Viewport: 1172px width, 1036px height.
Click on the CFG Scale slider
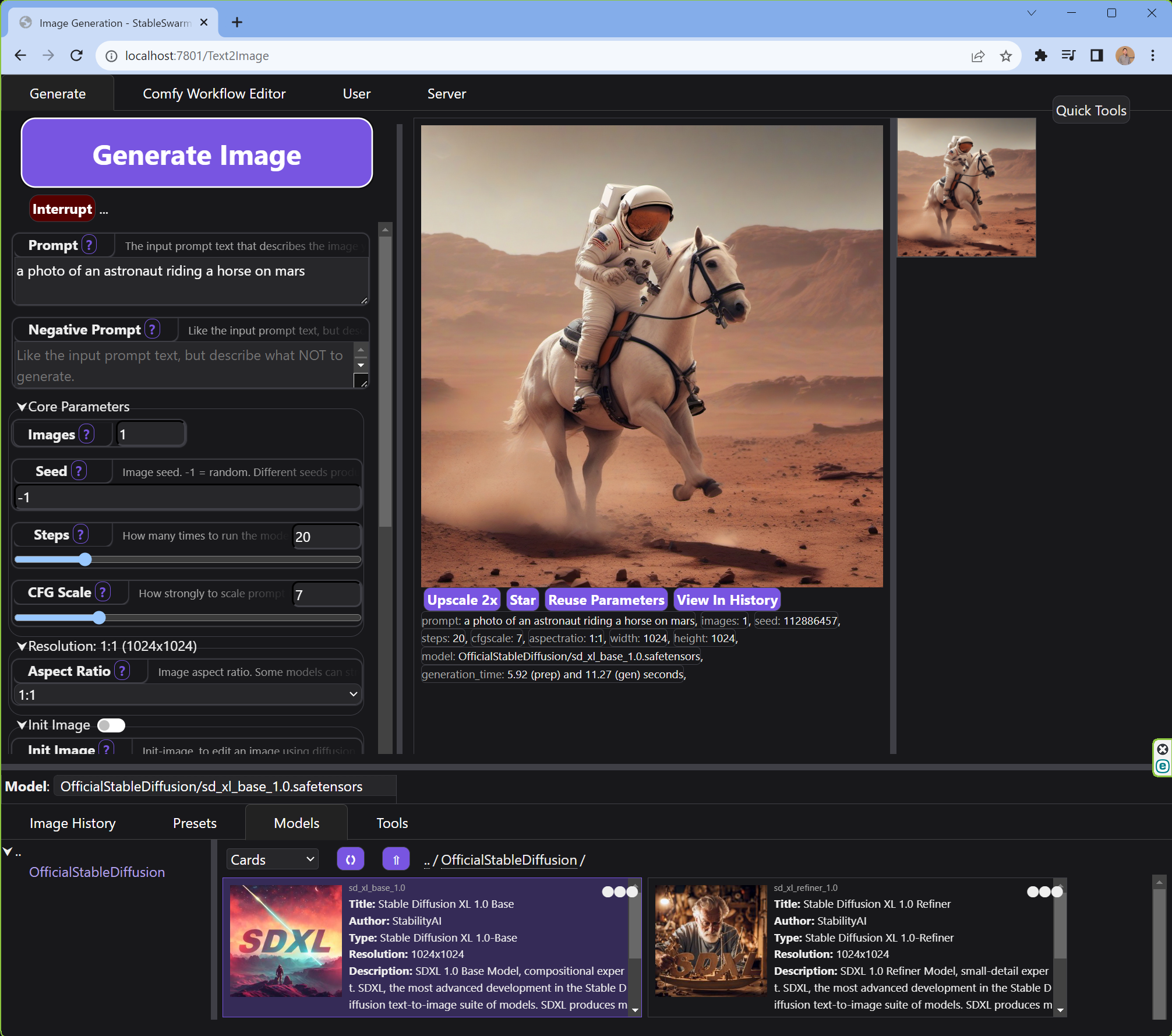[99, 618]
